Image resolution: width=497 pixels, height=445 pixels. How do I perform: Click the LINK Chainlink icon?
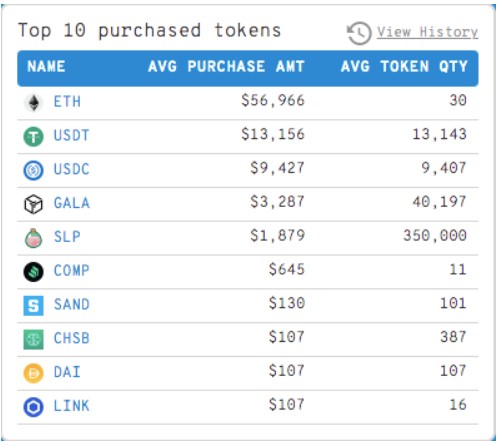coord(33,407)
